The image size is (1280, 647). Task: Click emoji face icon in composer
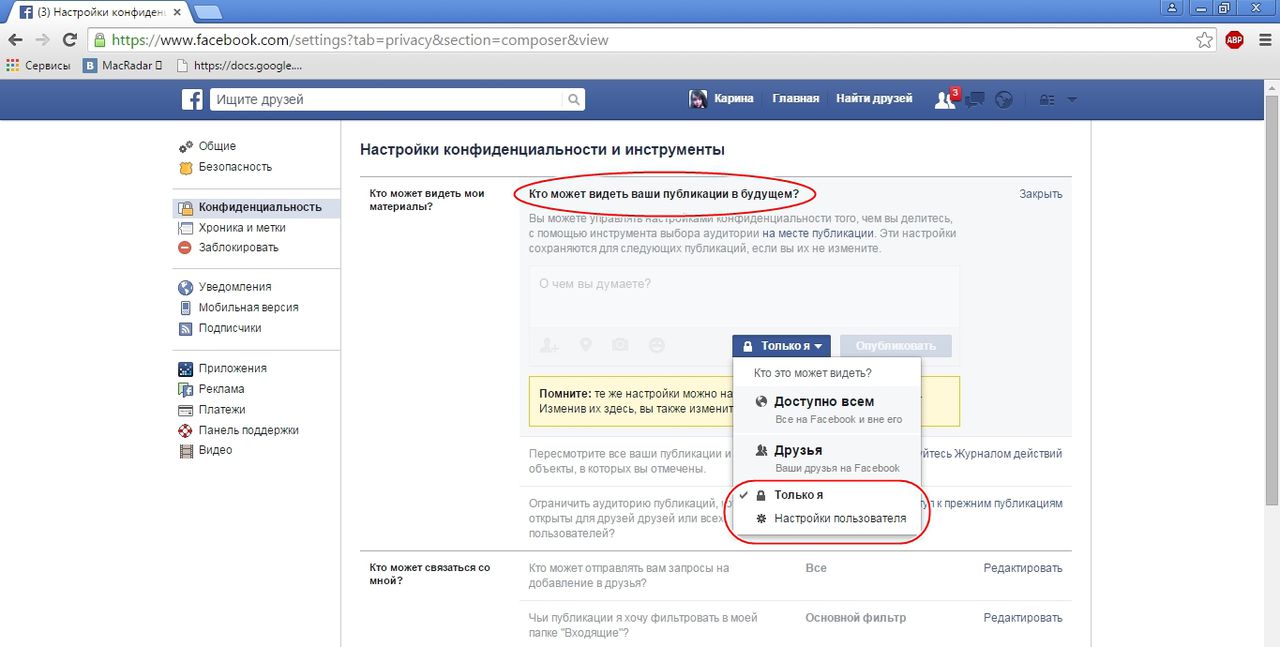[657, 345]
